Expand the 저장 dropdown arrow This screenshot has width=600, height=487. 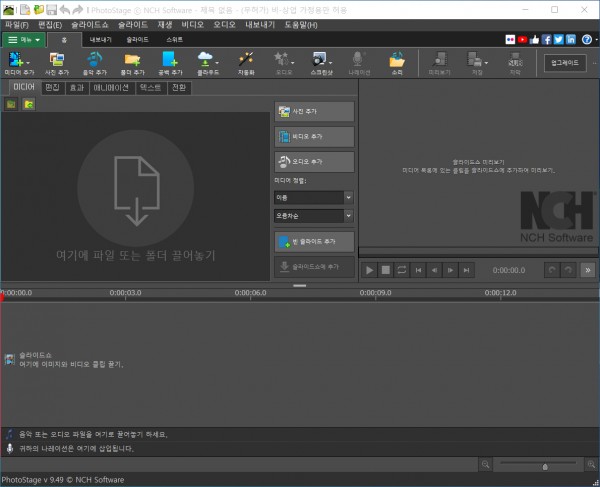click(486, 62)
